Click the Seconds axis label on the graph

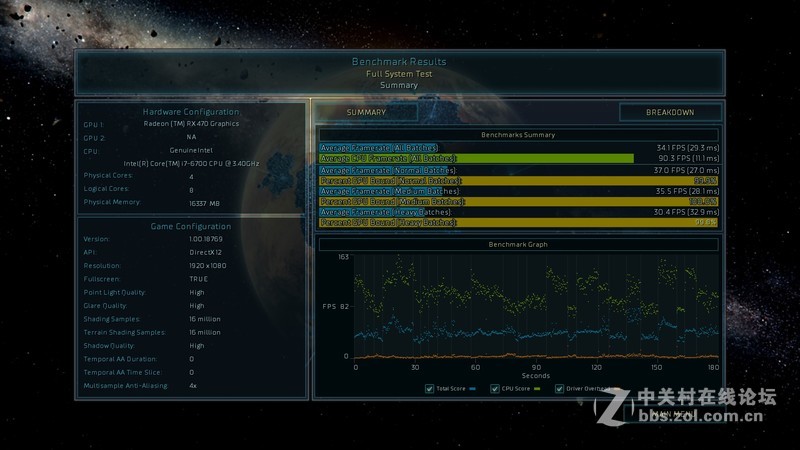pyautogui.click(x=536, y=376)
